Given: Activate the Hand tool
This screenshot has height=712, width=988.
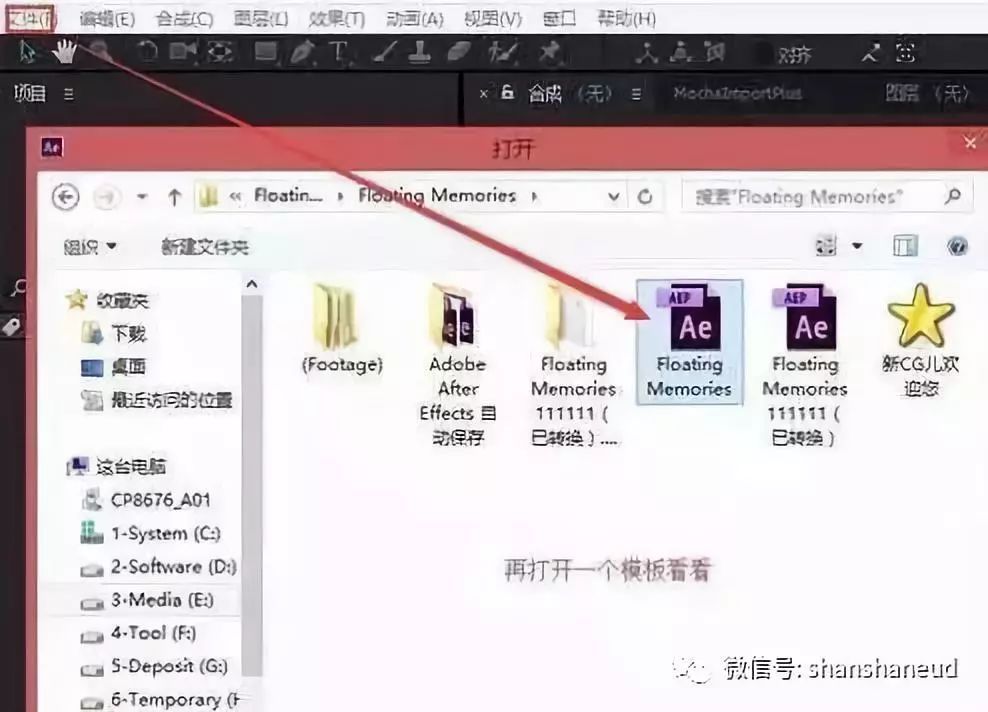Looking at the screenshot, I should point(65,52).
